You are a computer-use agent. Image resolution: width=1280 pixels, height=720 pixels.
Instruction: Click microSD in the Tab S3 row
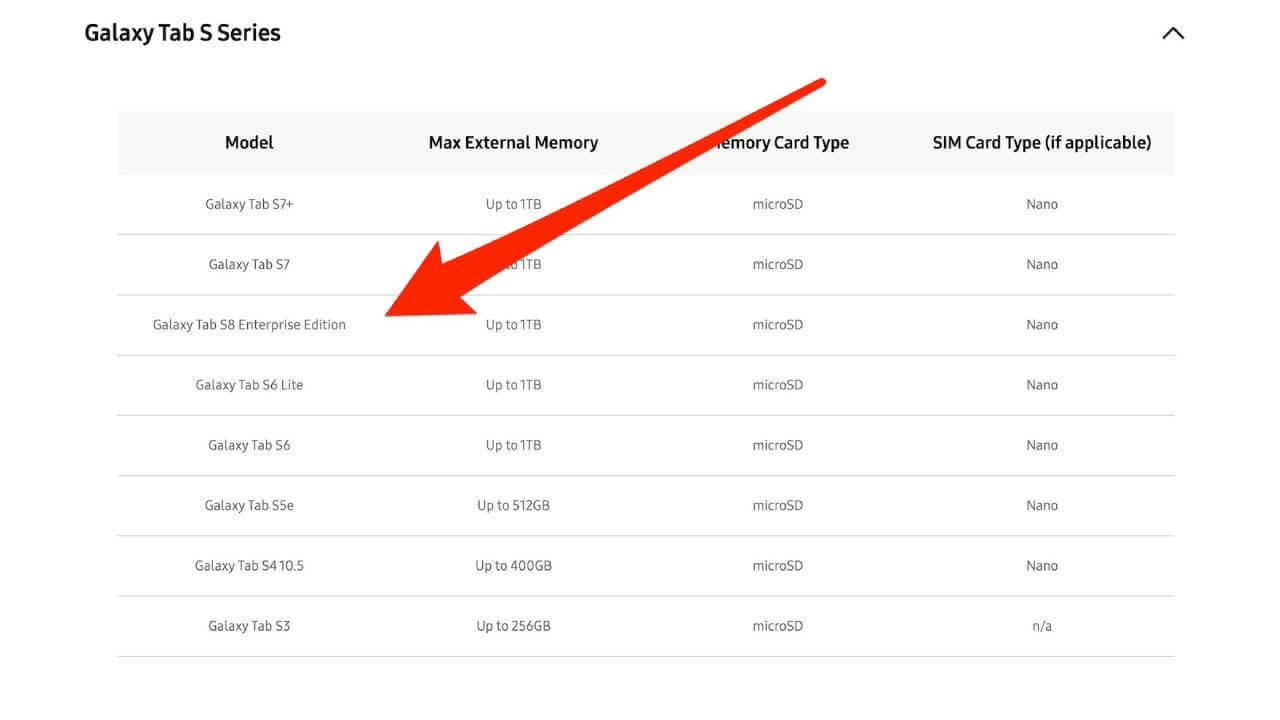point(778,626)
